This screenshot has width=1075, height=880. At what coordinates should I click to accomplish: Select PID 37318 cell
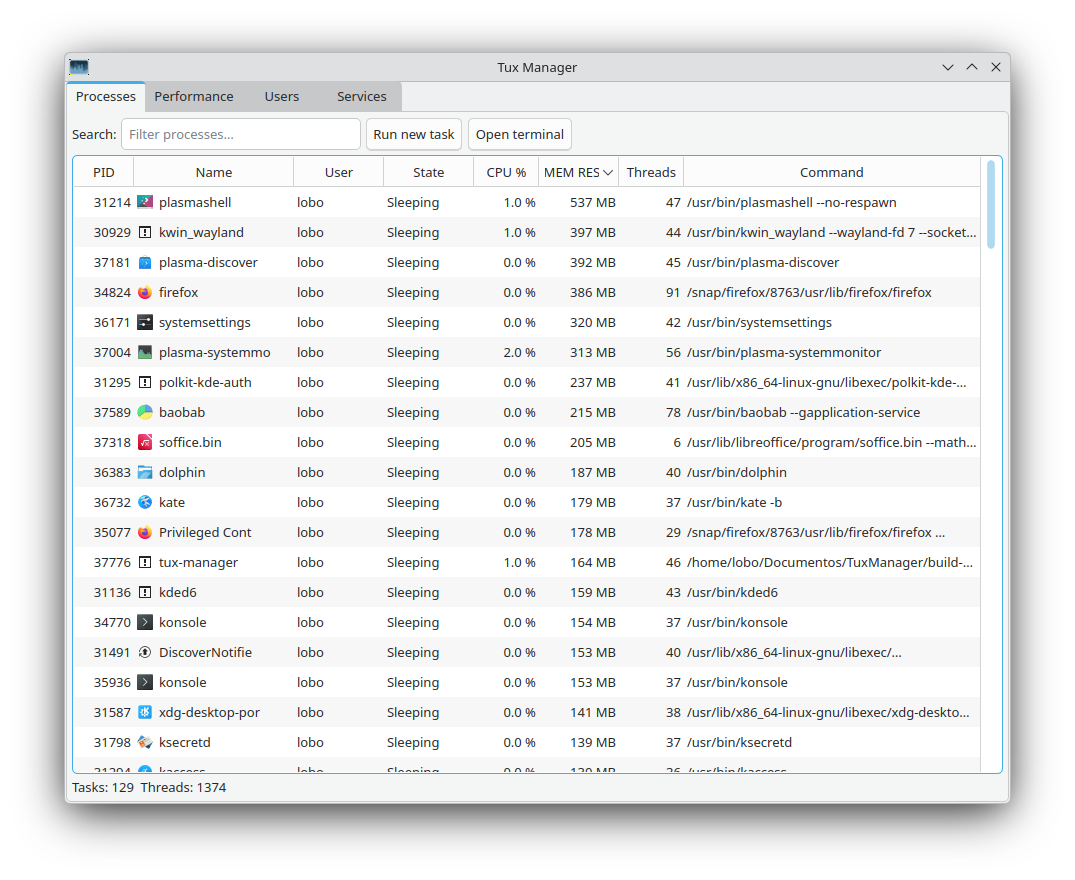pyautogui.click(x=112, y=443)
